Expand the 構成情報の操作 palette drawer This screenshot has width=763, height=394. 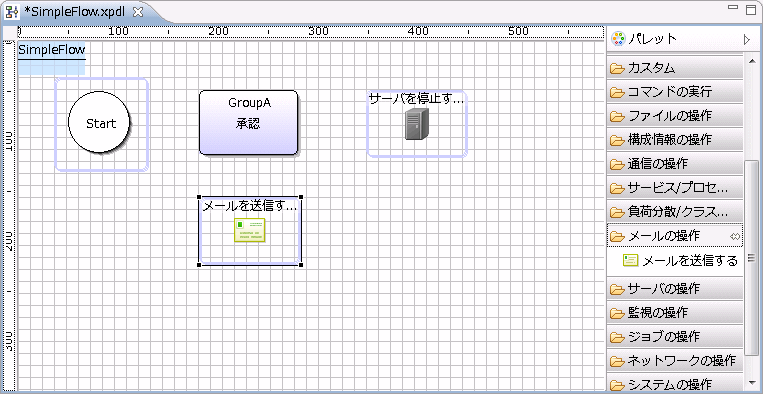click(675, 140)
